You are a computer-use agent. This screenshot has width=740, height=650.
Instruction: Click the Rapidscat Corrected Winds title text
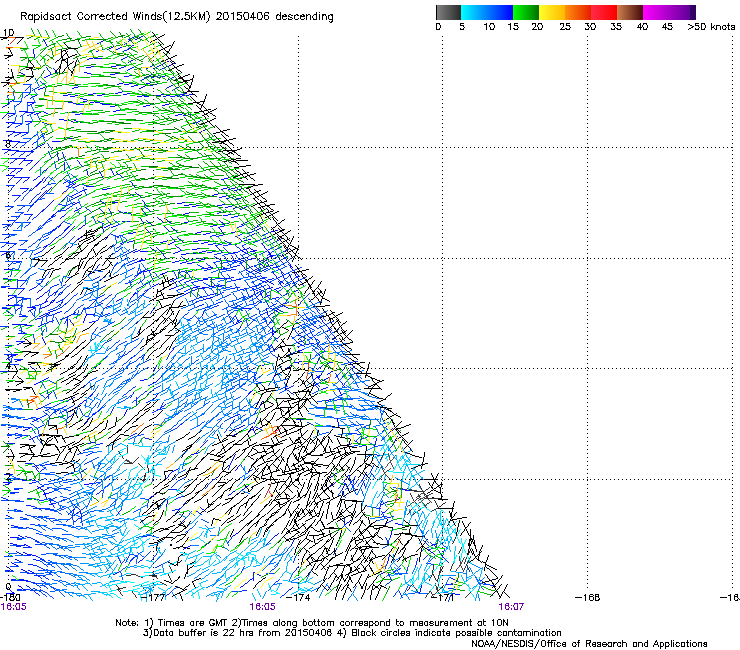pos(177,17)
